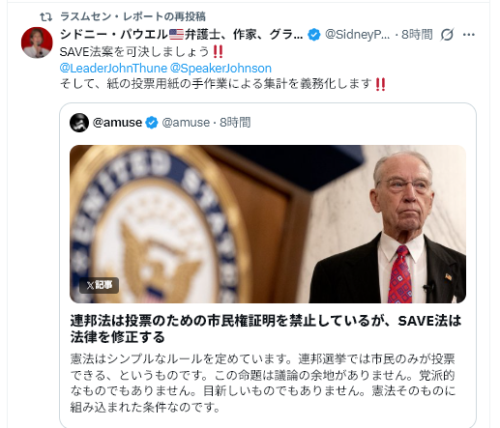The width and height of the screenshot is (500, 428).
Task: Open the three-dot more options menu
Action: pos(469,35)
